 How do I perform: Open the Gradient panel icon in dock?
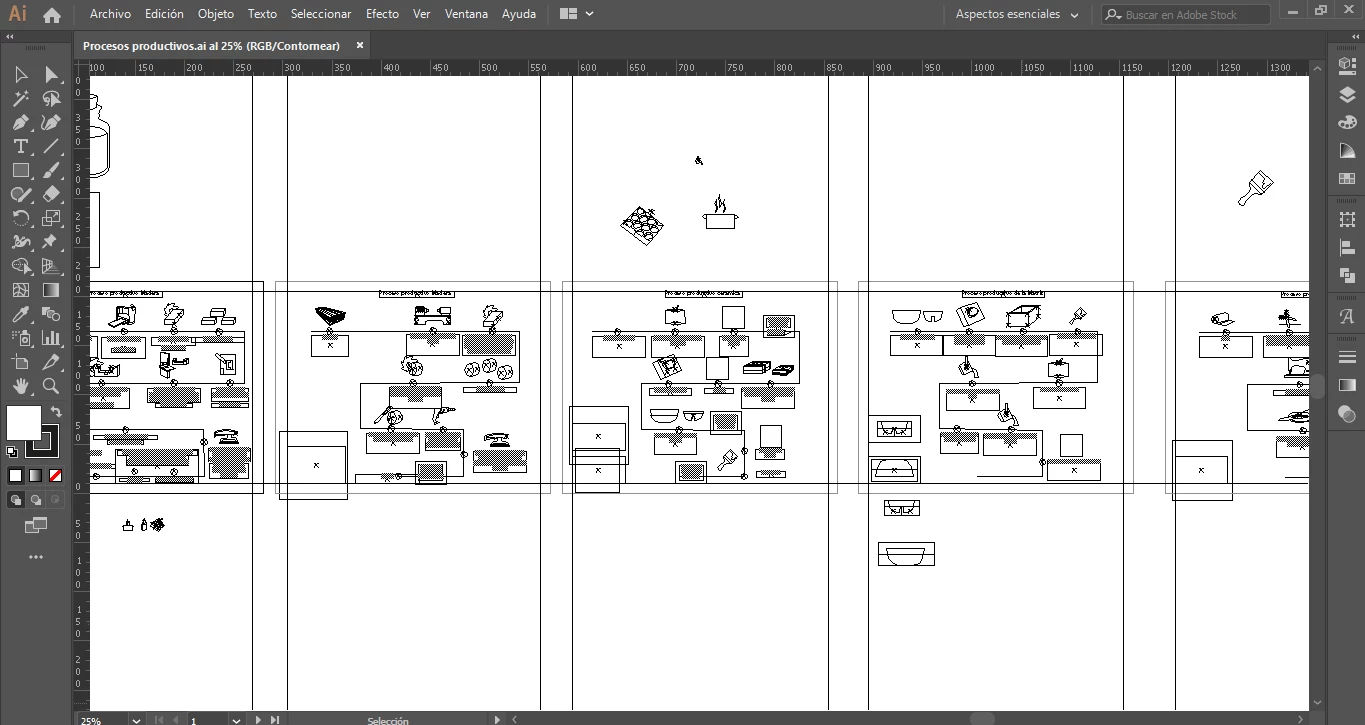1347,385
